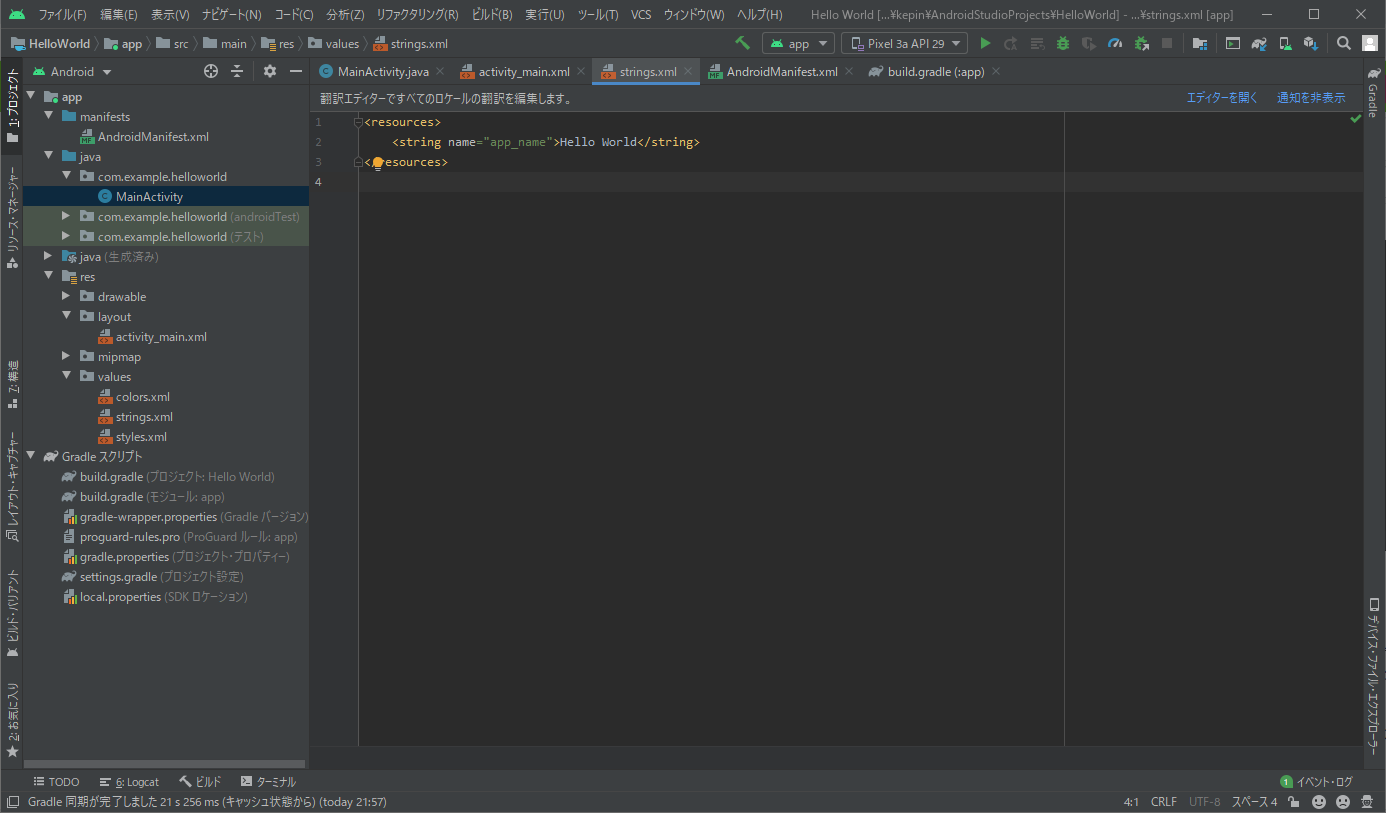Click green checkmark inspection indicator
1386x813 pixels.
[1356, 119]
